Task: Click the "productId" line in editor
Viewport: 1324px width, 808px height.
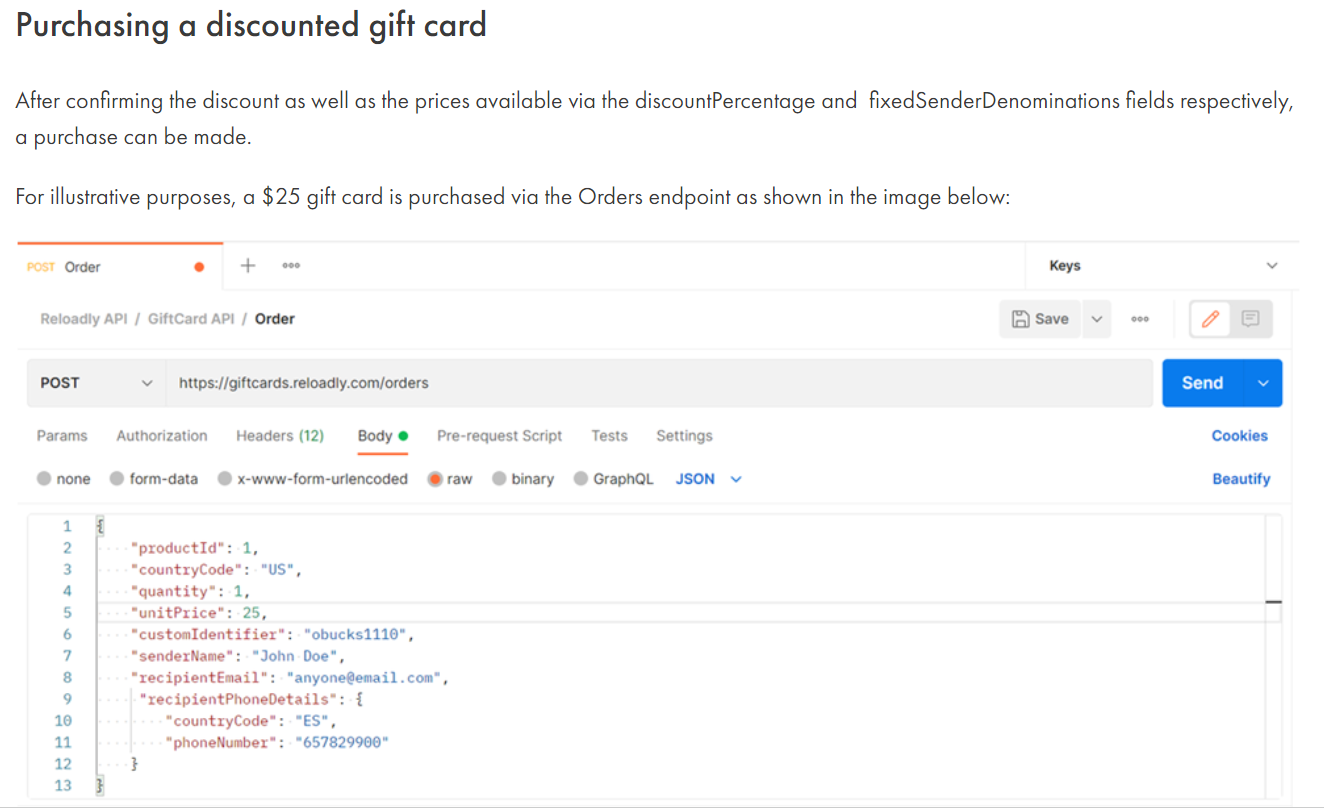Action: tap(194, 548)
